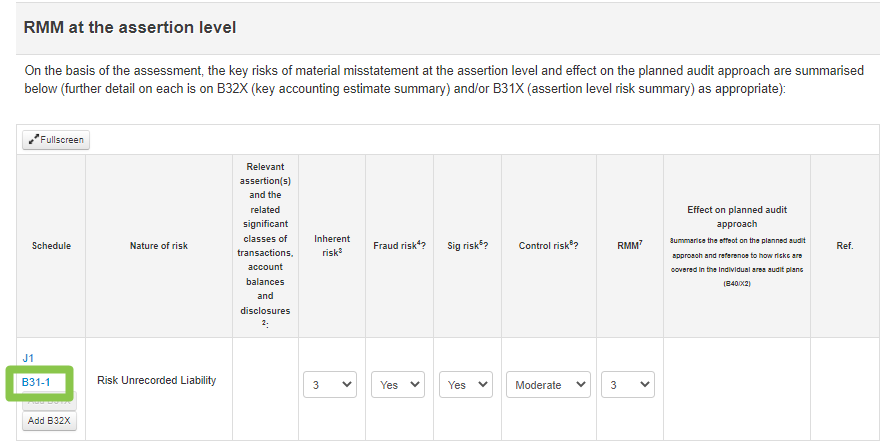Click the Effect on planned audit approach header

click(x=737, y=216)
